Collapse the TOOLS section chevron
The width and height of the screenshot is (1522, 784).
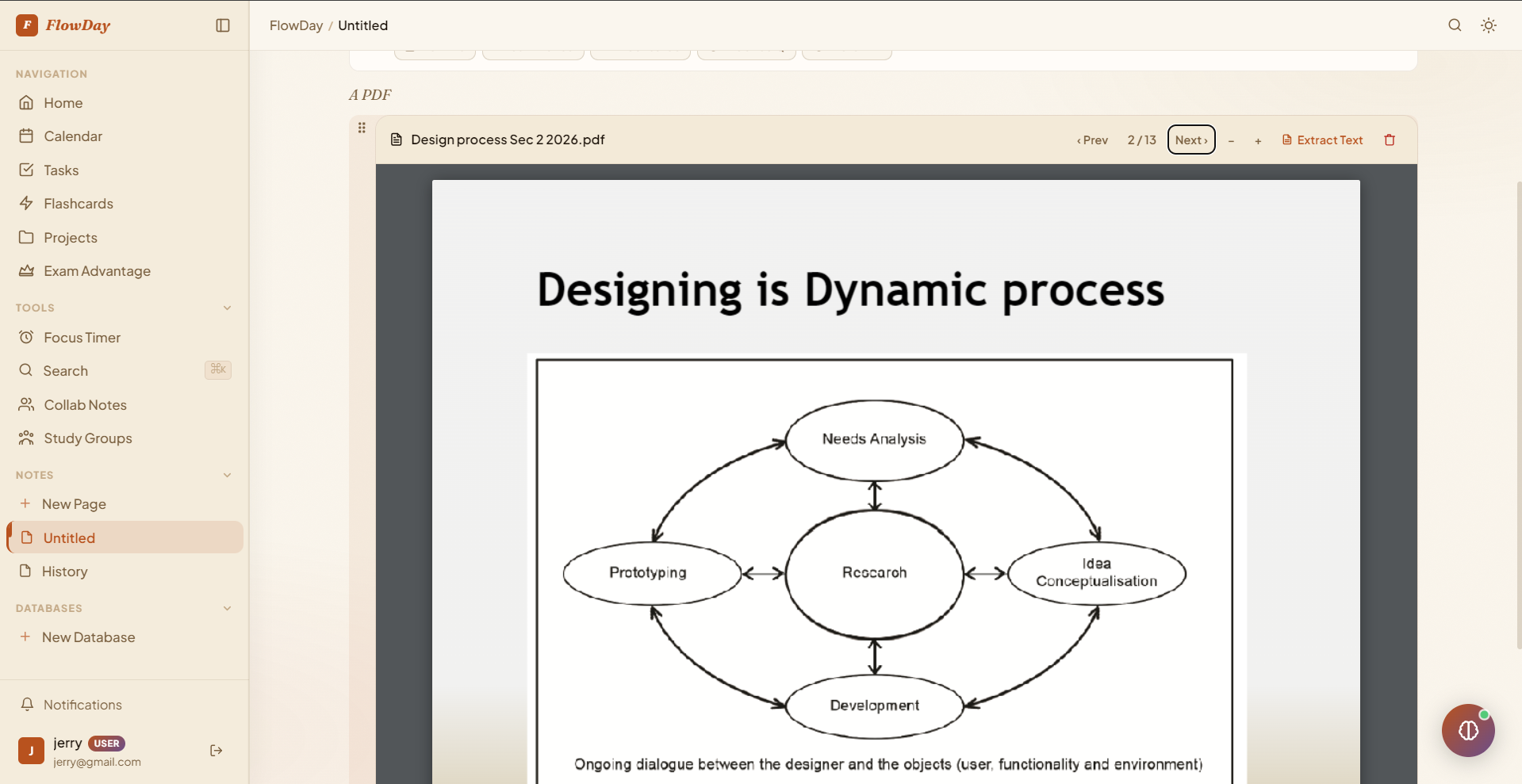pyautogui.click(x=228, y=308)
